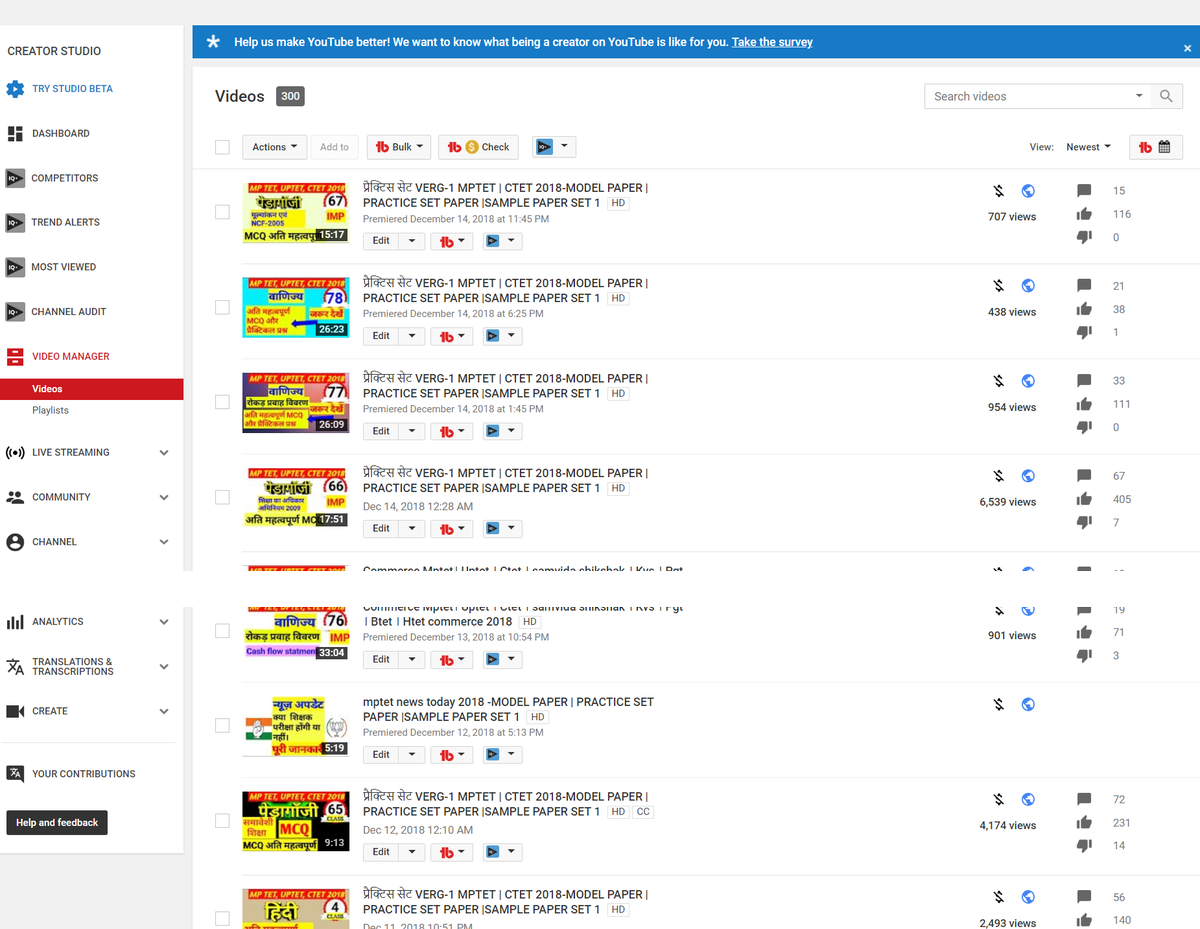The height and width of the screenshot is (929, 1200).
Task: Click the search magnifier button
Action: [1166, 96]
